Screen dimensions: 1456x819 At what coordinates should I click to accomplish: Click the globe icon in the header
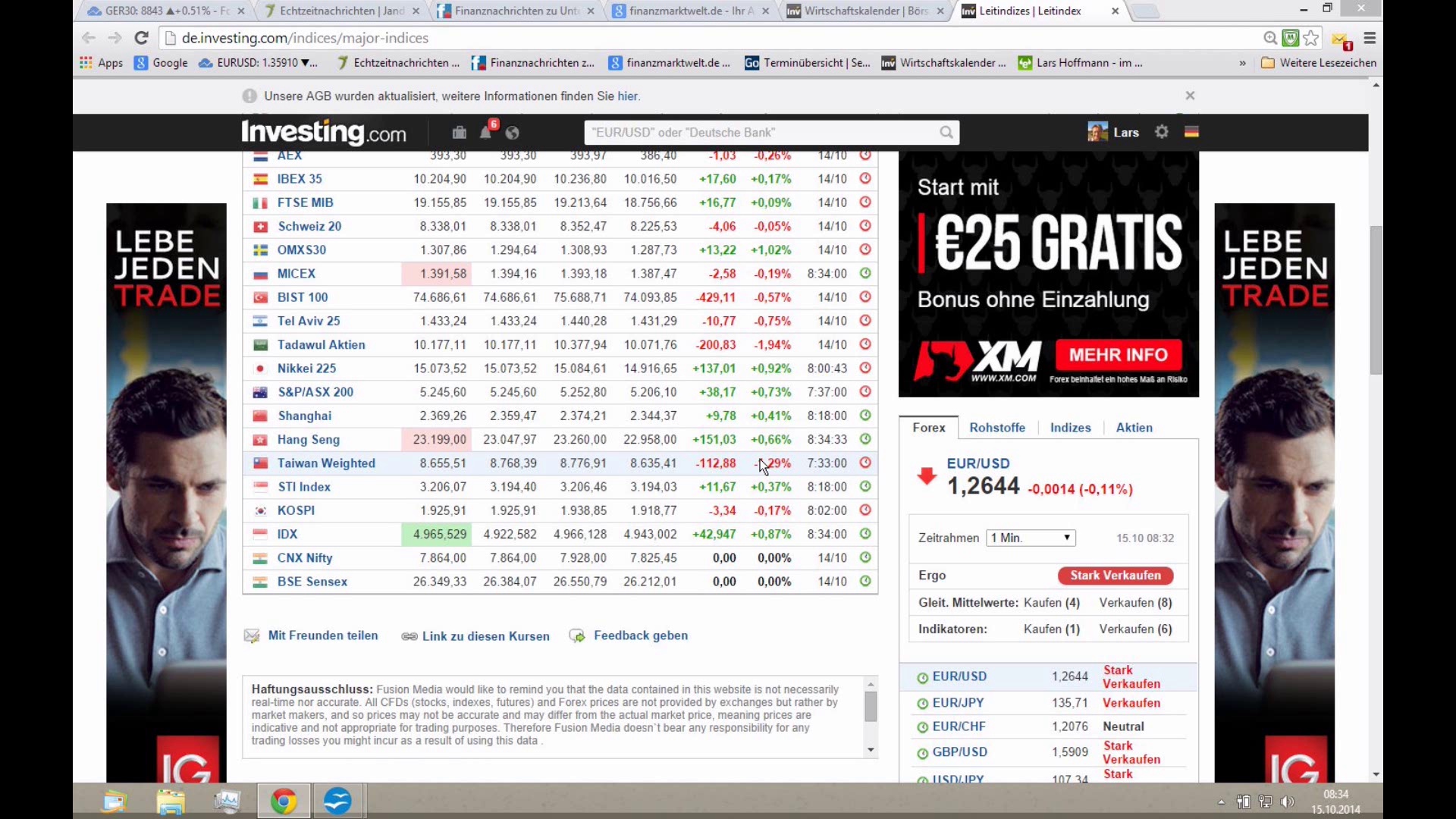[x=513, y=133]
